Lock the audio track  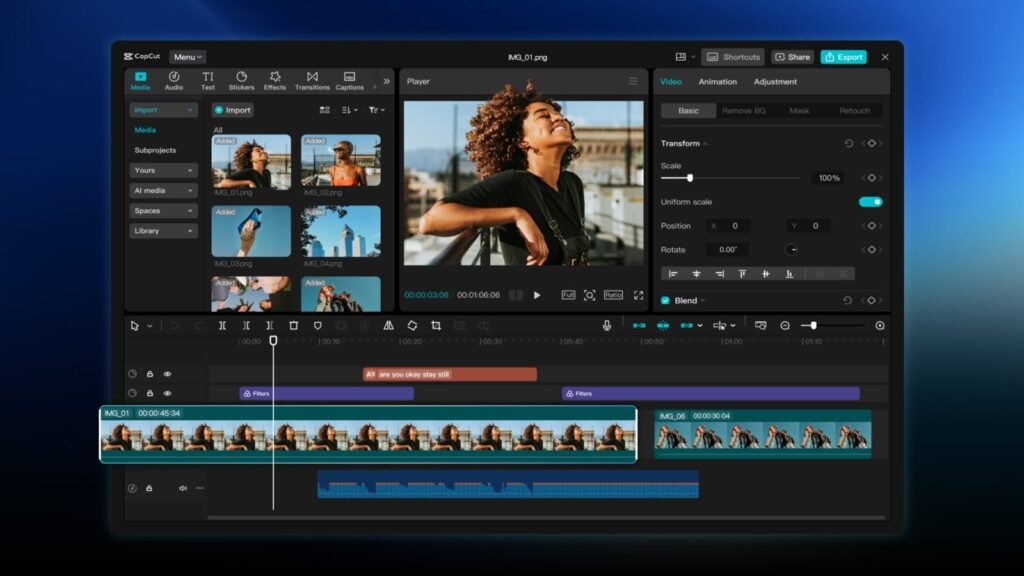tap(149, 488)
